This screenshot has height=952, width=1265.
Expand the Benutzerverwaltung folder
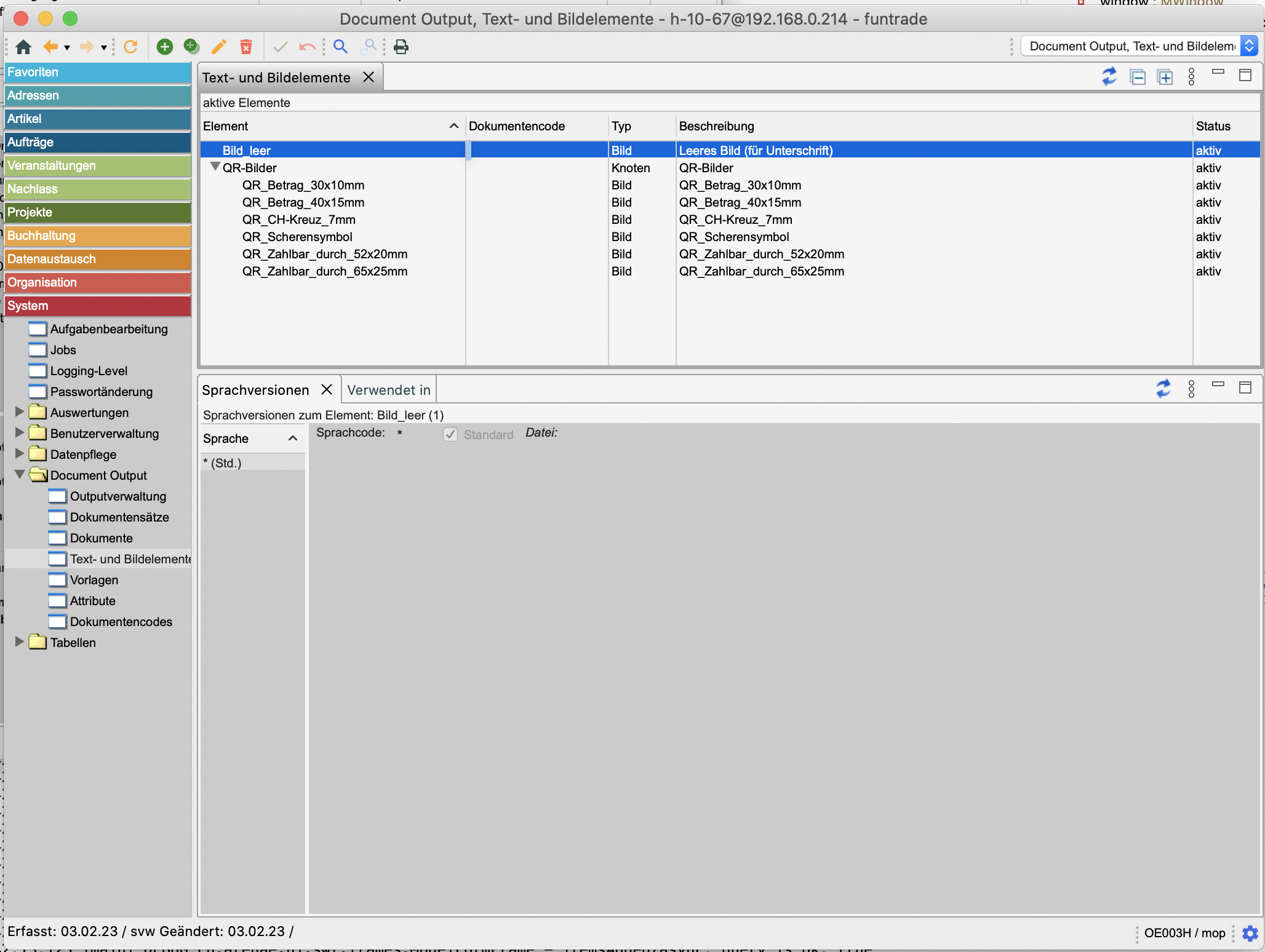(x=19, y=433)
